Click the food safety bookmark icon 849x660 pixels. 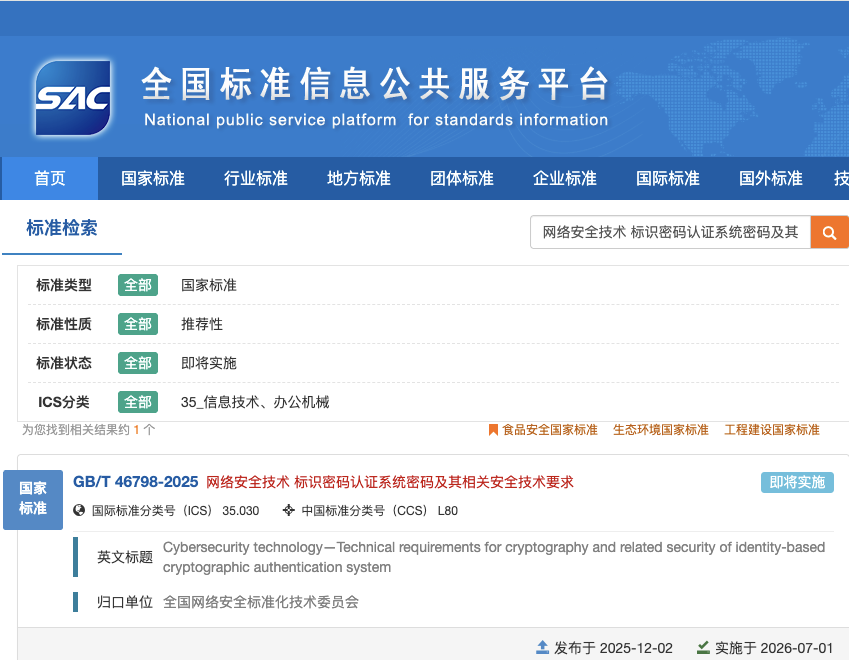(x=493, y=430)
